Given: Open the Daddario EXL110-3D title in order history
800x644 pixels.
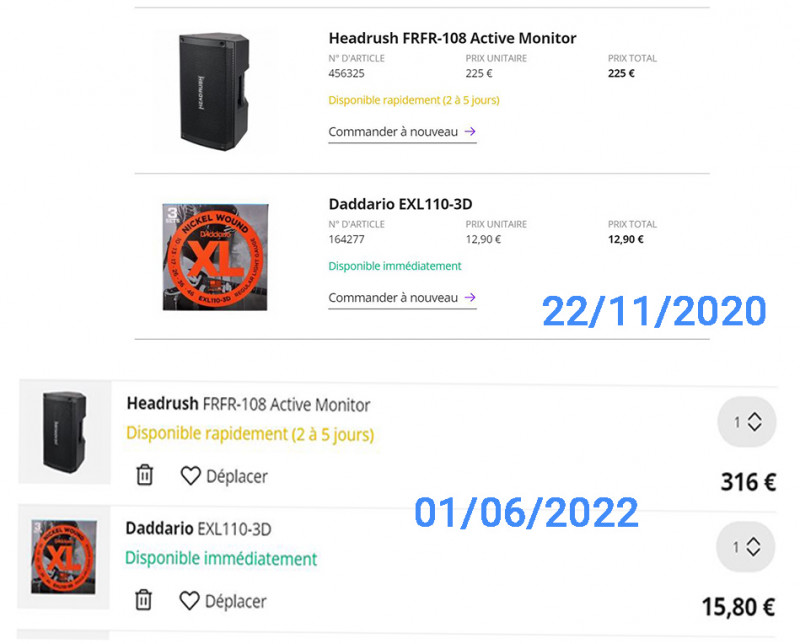Looking at the screenshot, I should [x=400, y=204].
